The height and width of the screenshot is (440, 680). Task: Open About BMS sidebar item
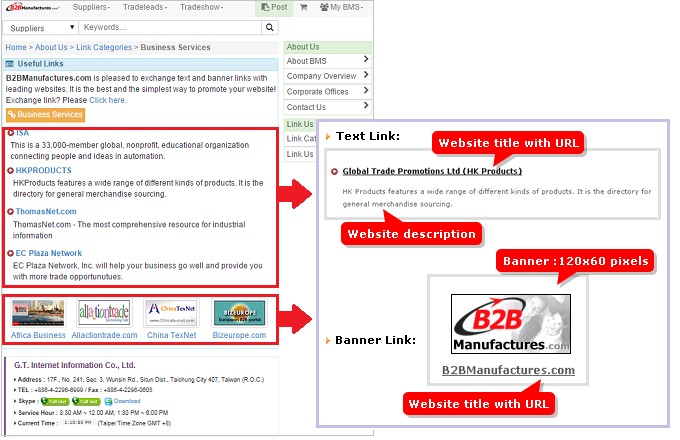point(327,61)
